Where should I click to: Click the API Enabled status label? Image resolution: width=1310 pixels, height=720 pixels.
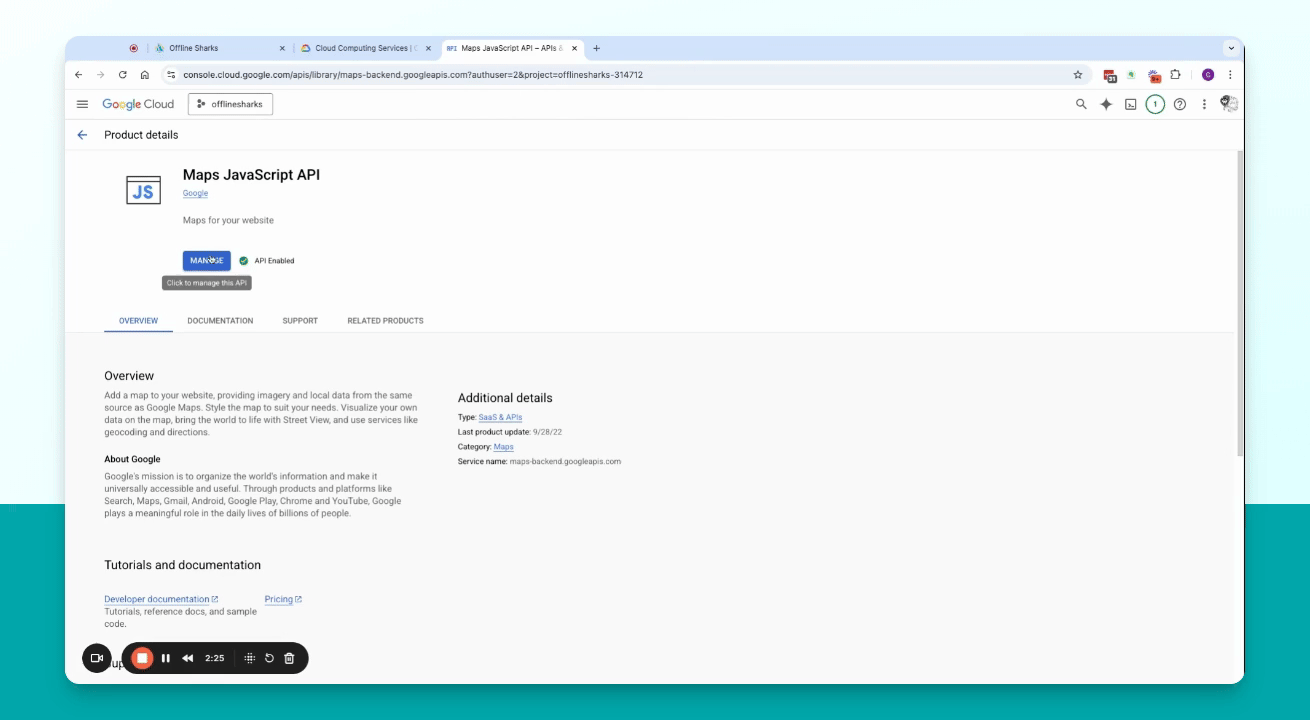(x=274, y=261)
